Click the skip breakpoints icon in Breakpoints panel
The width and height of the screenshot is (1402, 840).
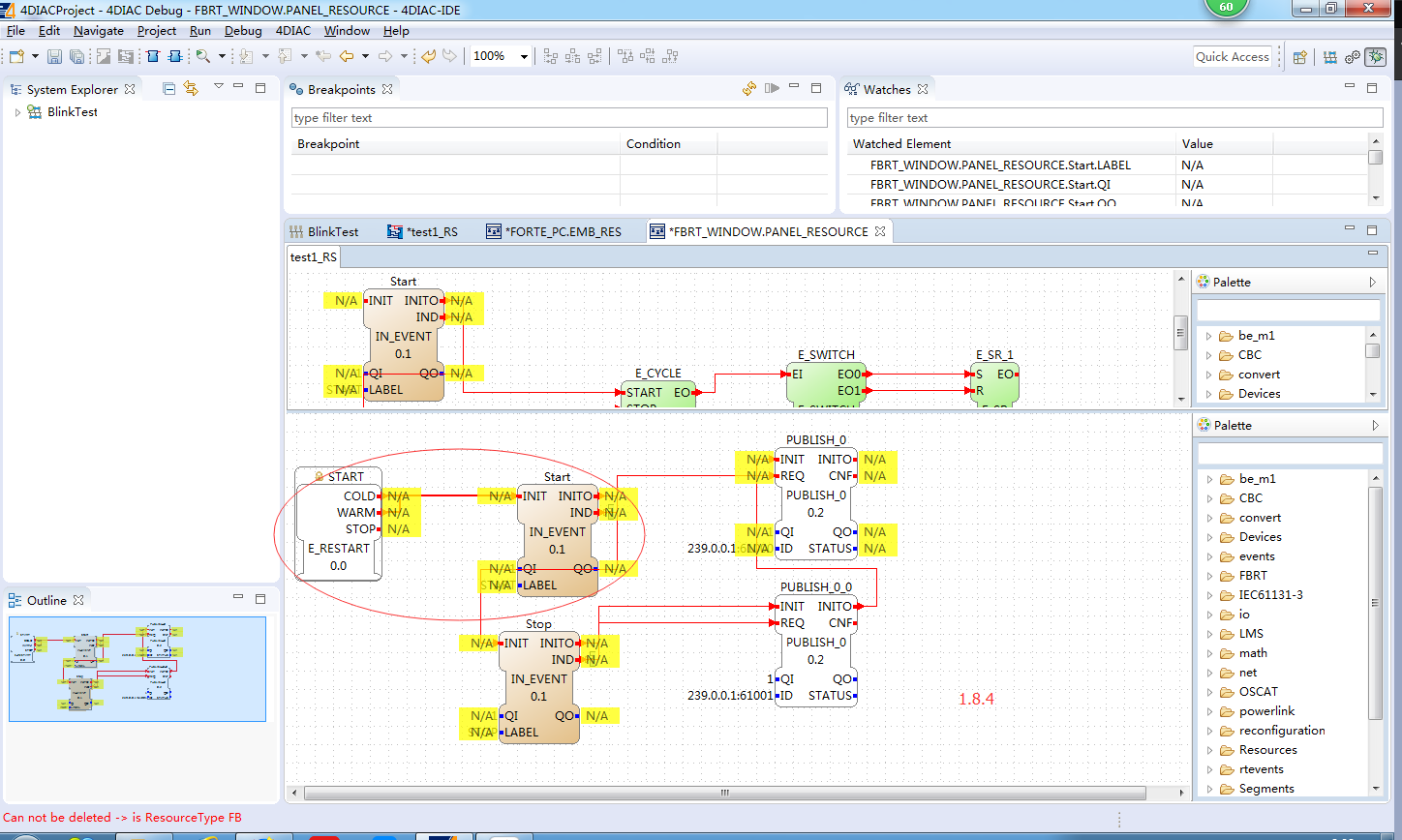(x=772, y=88)
